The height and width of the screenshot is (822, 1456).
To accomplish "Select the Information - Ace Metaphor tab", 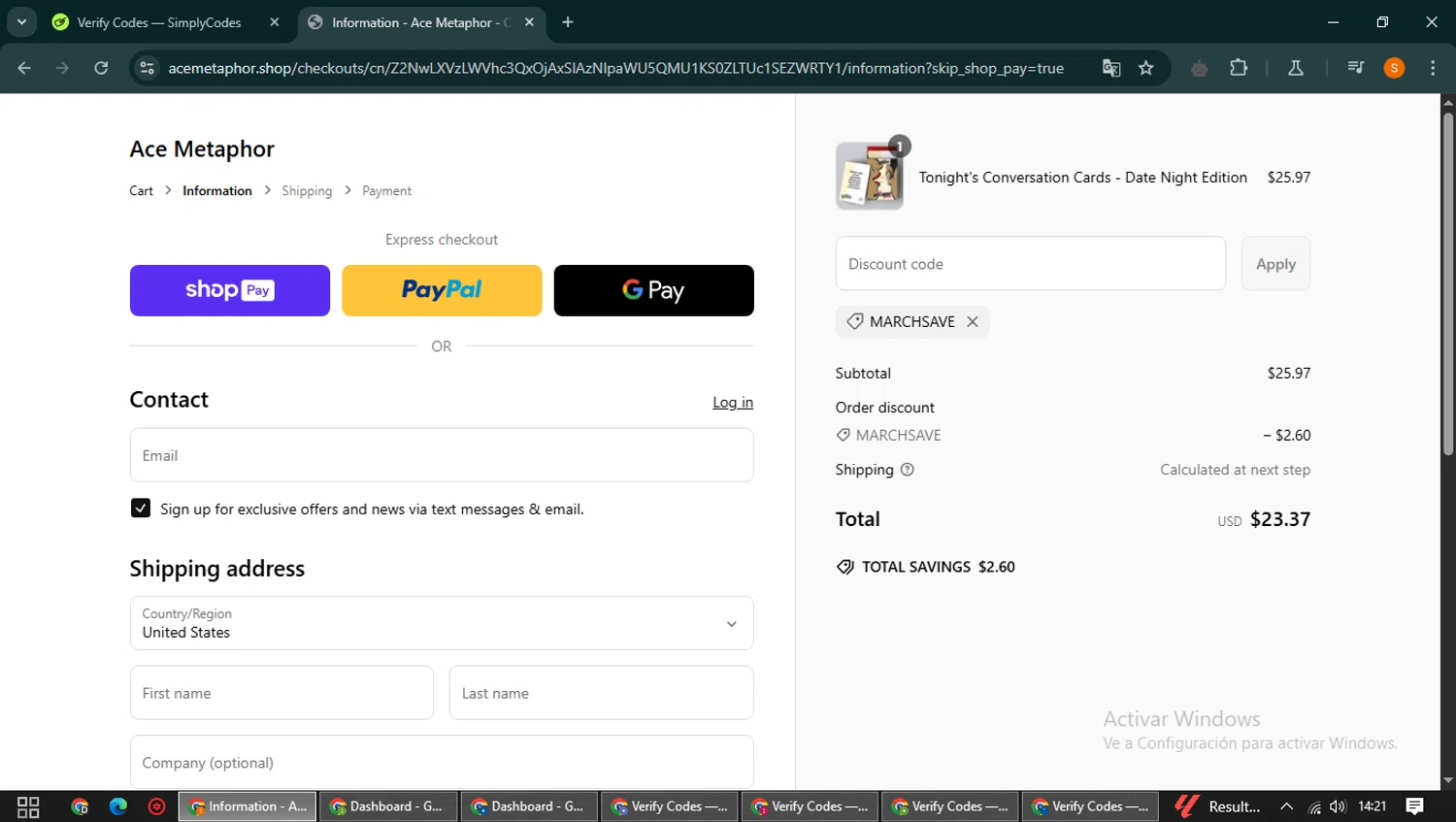I will click(421, 22).
